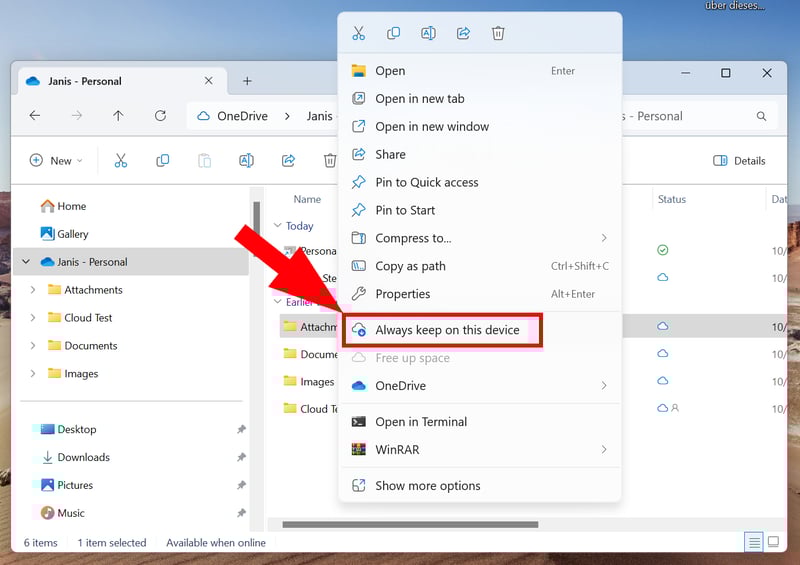The width and height of the screenshot is (800, 565).
Task: Select Open in the context menu
Action: tap(480, 71)
